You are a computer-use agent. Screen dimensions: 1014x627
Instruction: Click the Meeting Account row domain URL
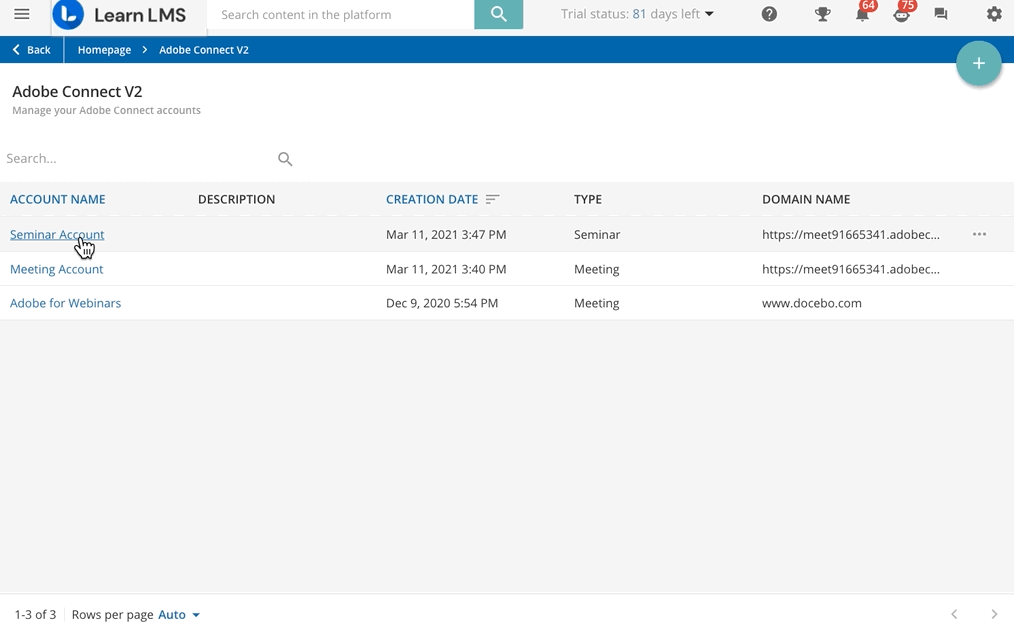coord(851,269)
